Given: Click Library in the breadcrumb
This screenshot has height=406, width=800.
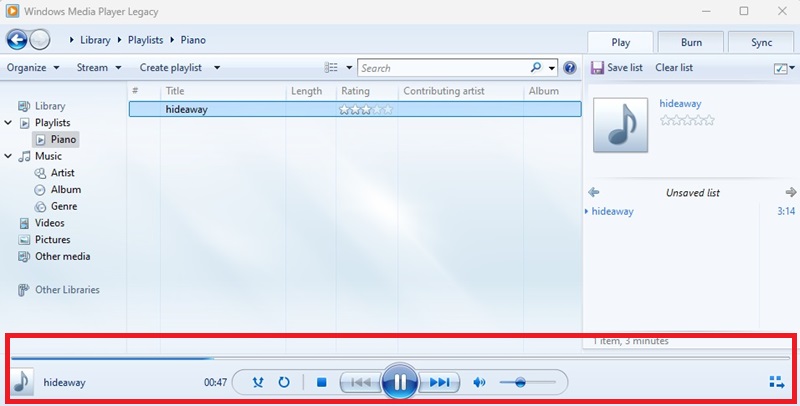Looking at the screenshot, I should click(x=95, y=40).
